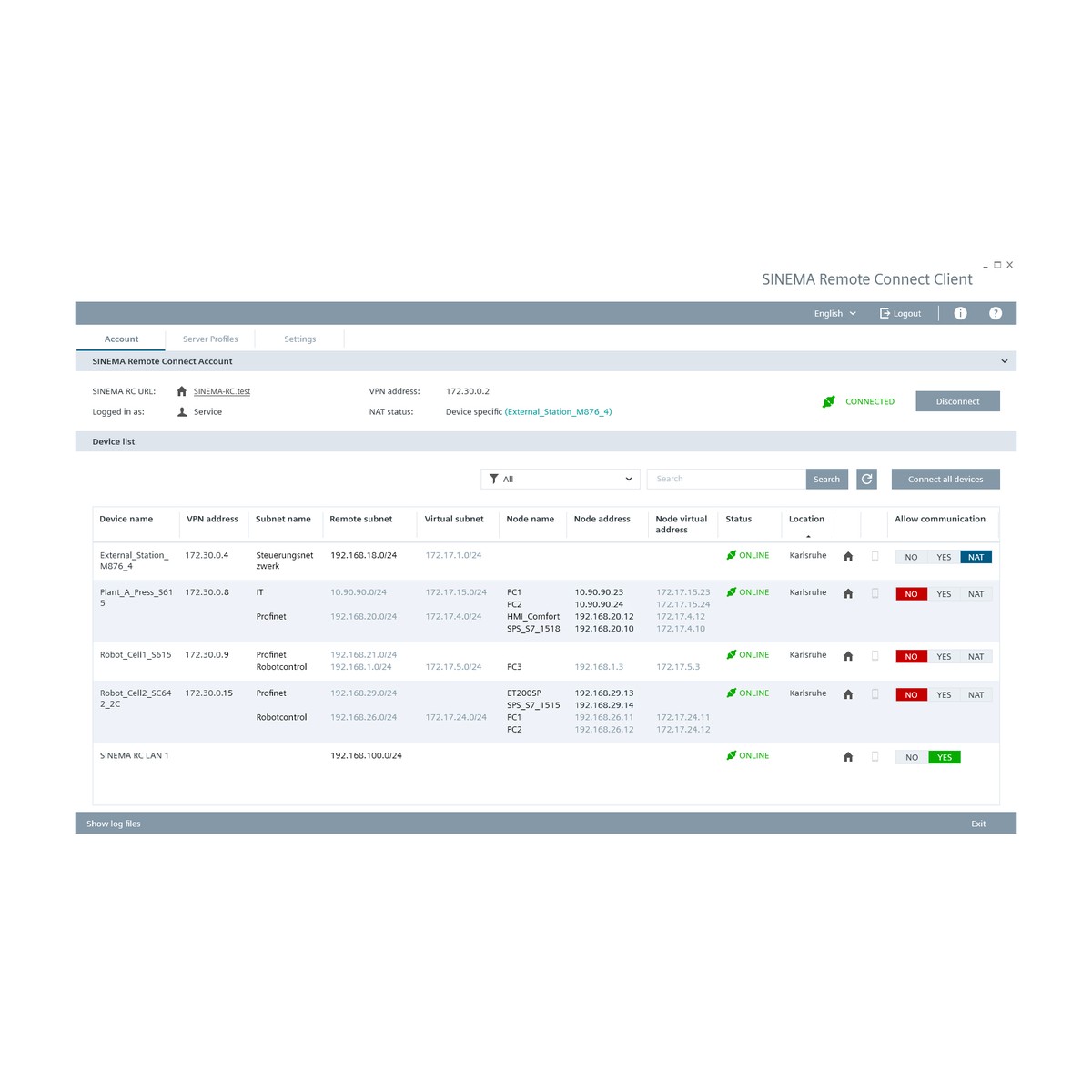Click the online status icon of Robot_Cell2_SC642_2C

tap(732, 693)
